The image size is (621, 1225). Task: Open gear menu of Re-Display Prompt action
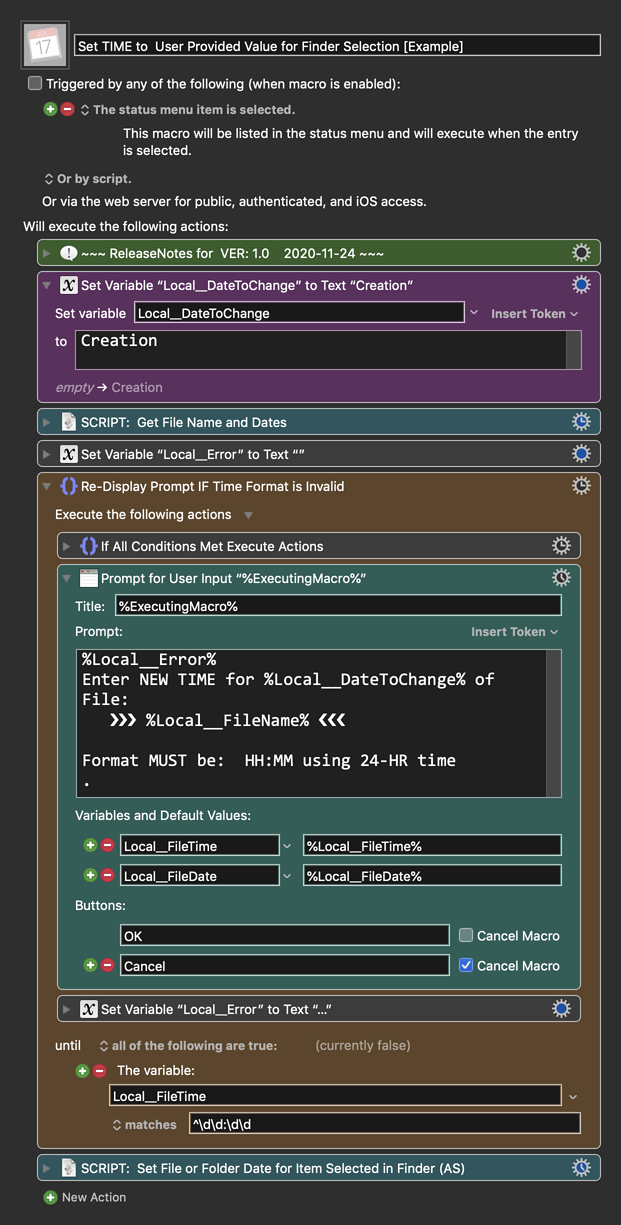pyautogui.click(x=580, y=486)
